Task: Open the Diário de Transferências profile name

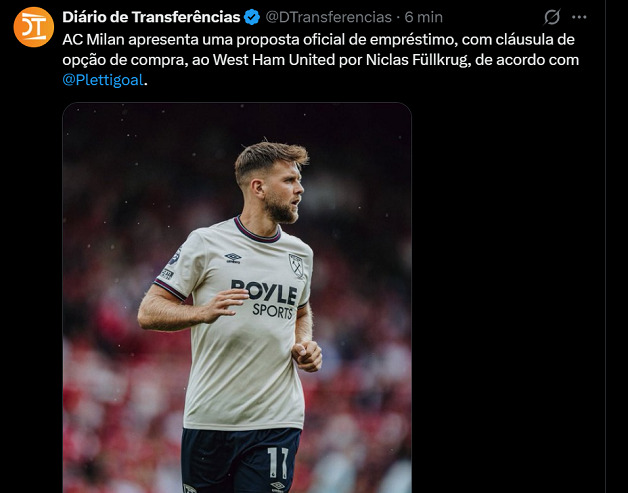Action: [151, 17]
